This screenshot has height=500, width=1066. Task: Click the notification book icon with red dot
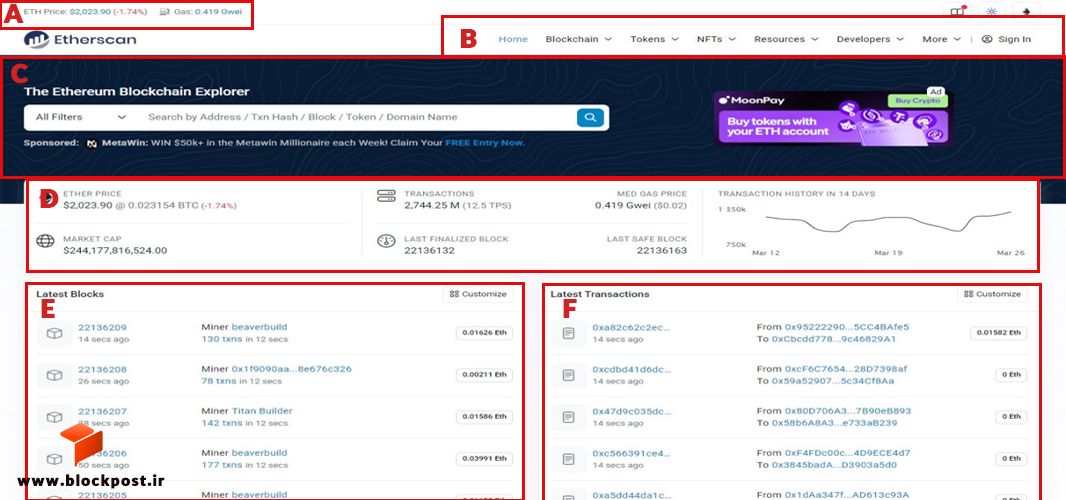[x=958, y=12]
